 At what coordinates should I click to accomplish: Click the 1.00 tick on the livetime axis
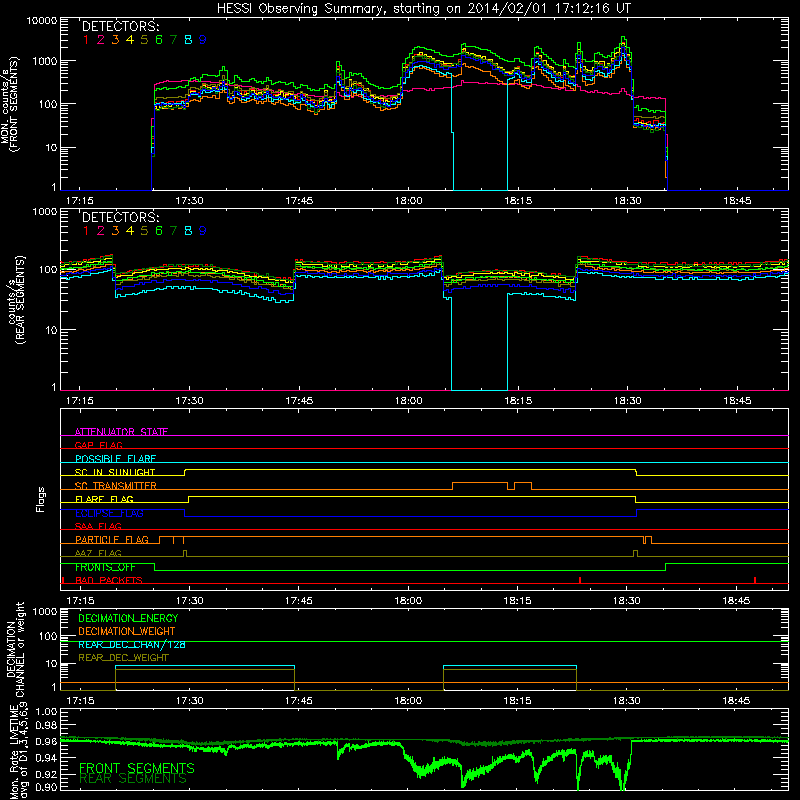coord(46,712)
